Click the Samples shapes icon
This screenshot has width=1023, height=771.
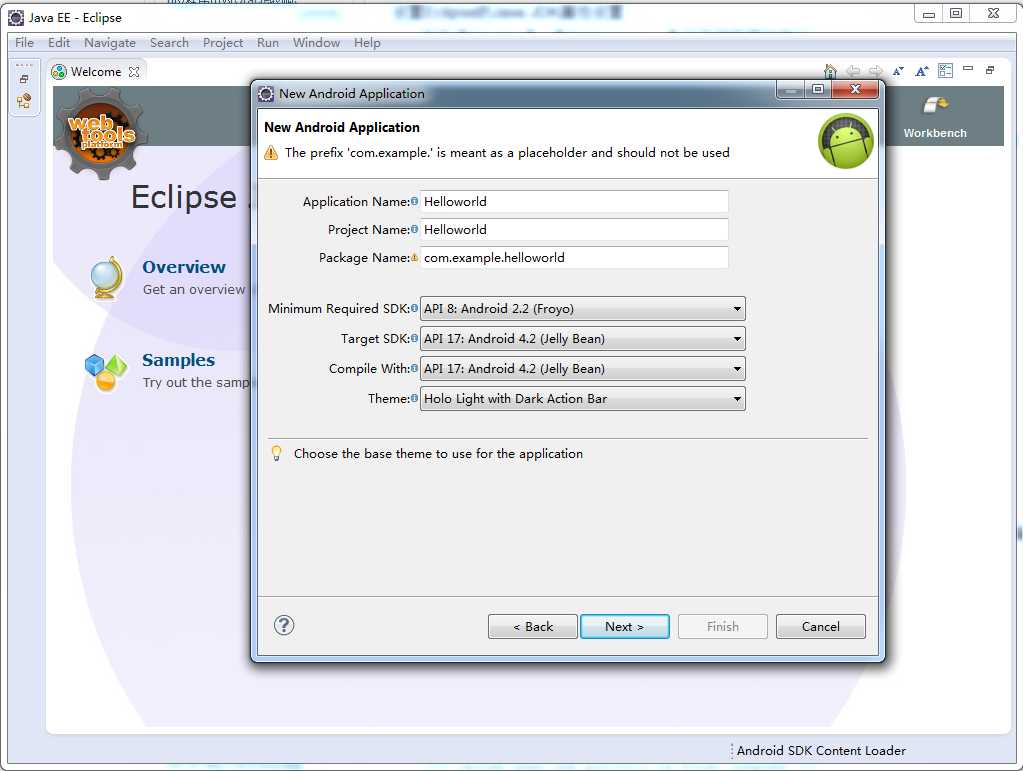coord(105,372)
